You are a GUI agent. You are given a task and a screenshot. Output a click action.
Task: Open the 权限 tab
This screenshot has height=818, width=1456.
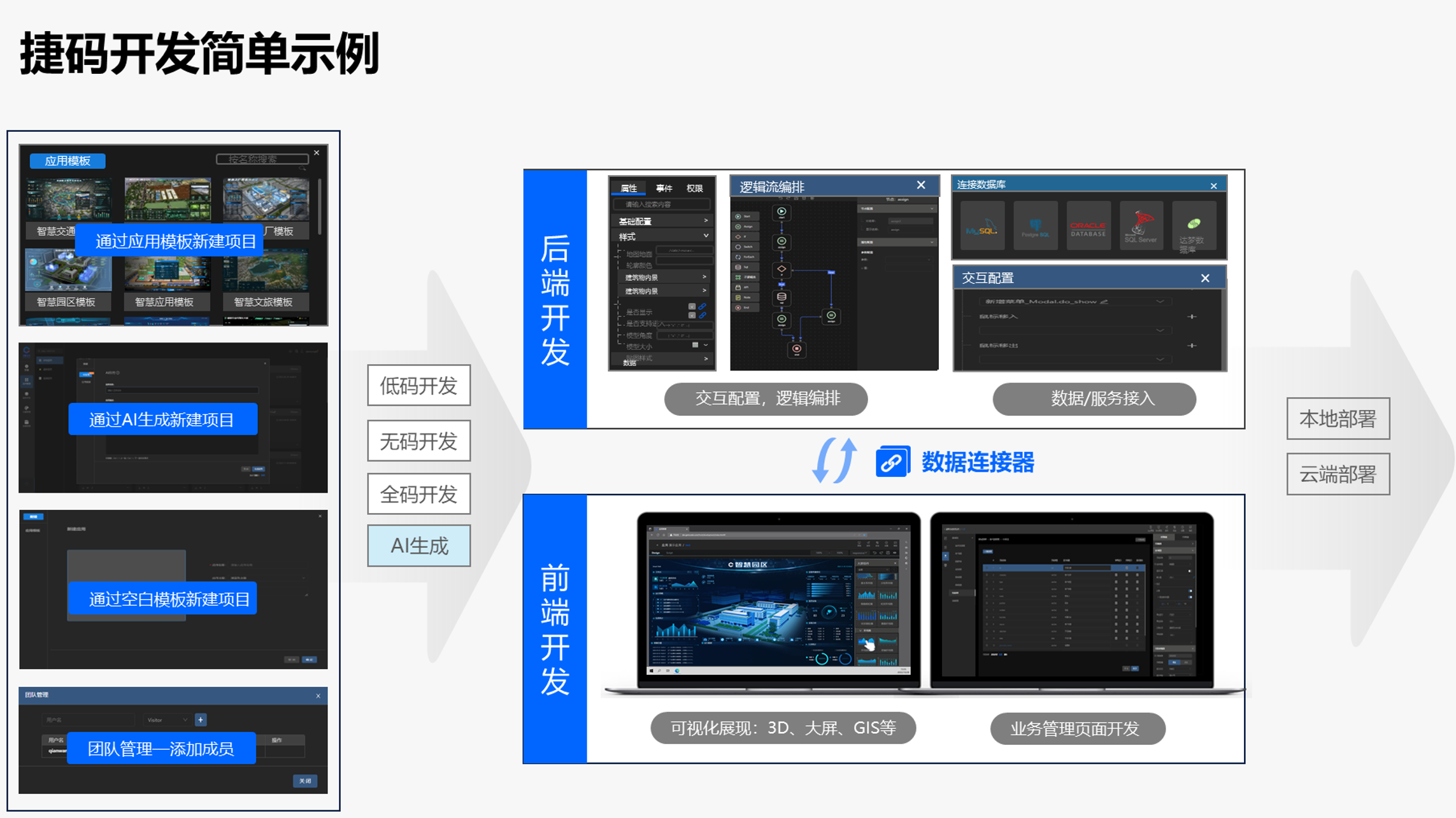coord(694,188)
